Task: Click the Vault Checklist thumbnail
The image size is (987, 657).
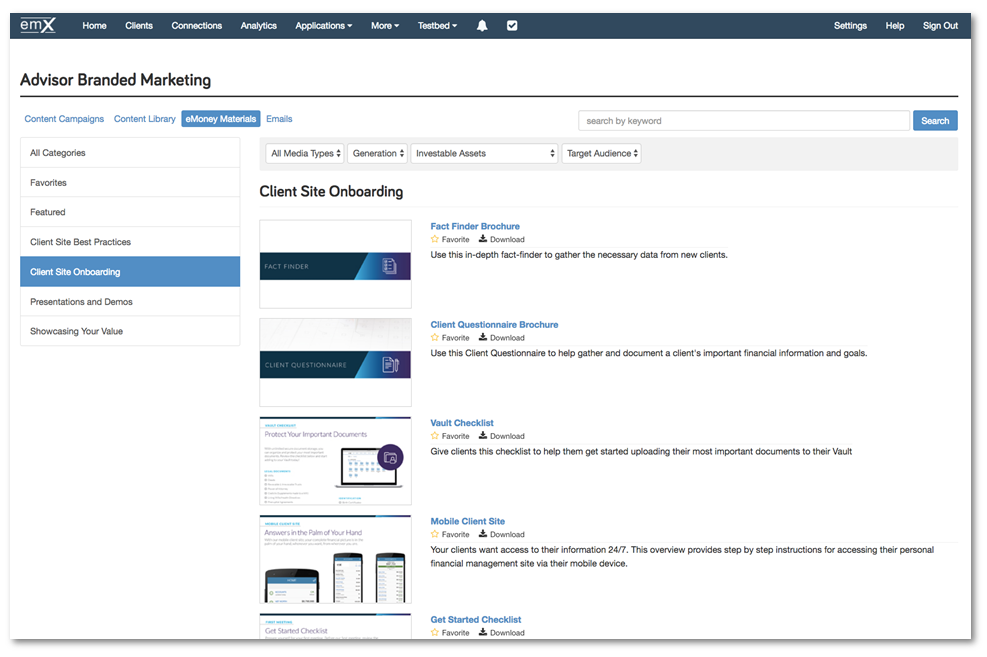Action: point(336,461)
